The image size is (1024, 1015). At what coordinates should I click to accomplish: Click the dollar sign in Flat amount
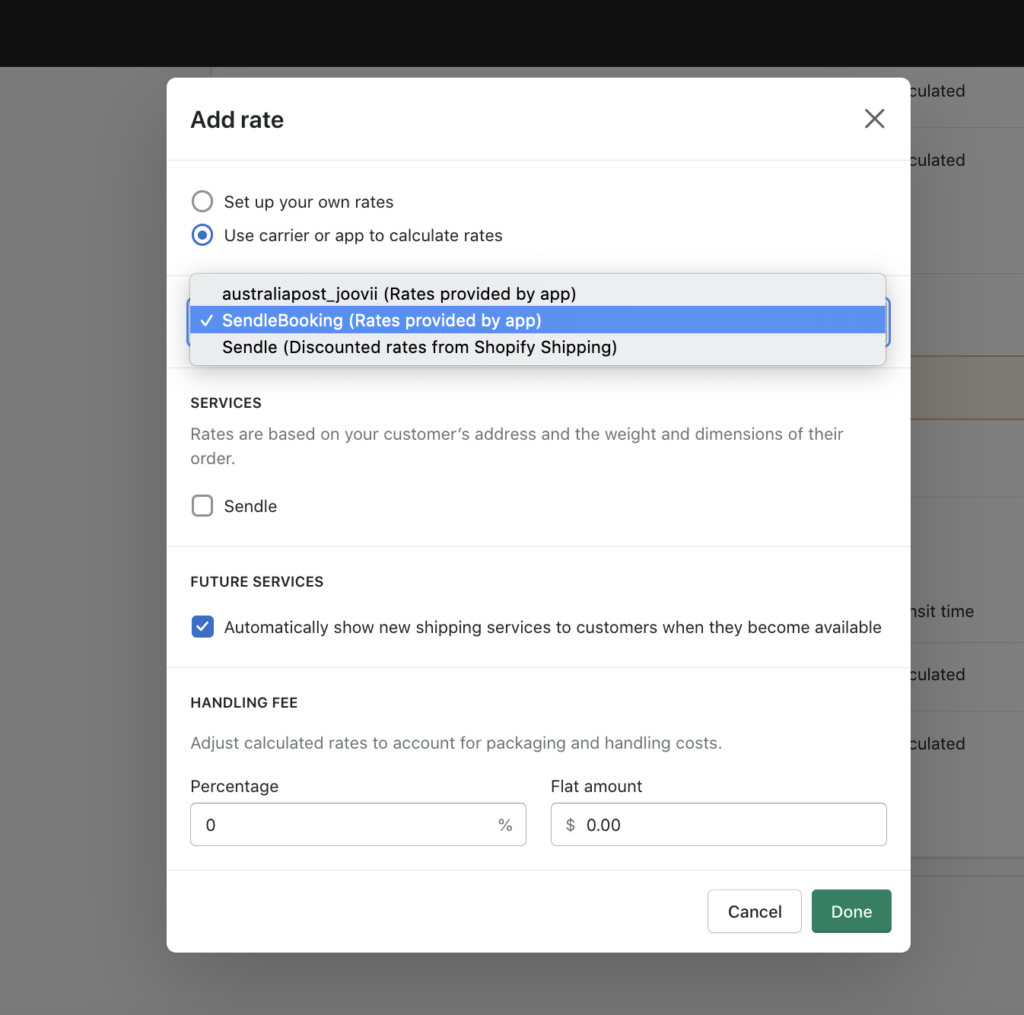tap(570, 825)
